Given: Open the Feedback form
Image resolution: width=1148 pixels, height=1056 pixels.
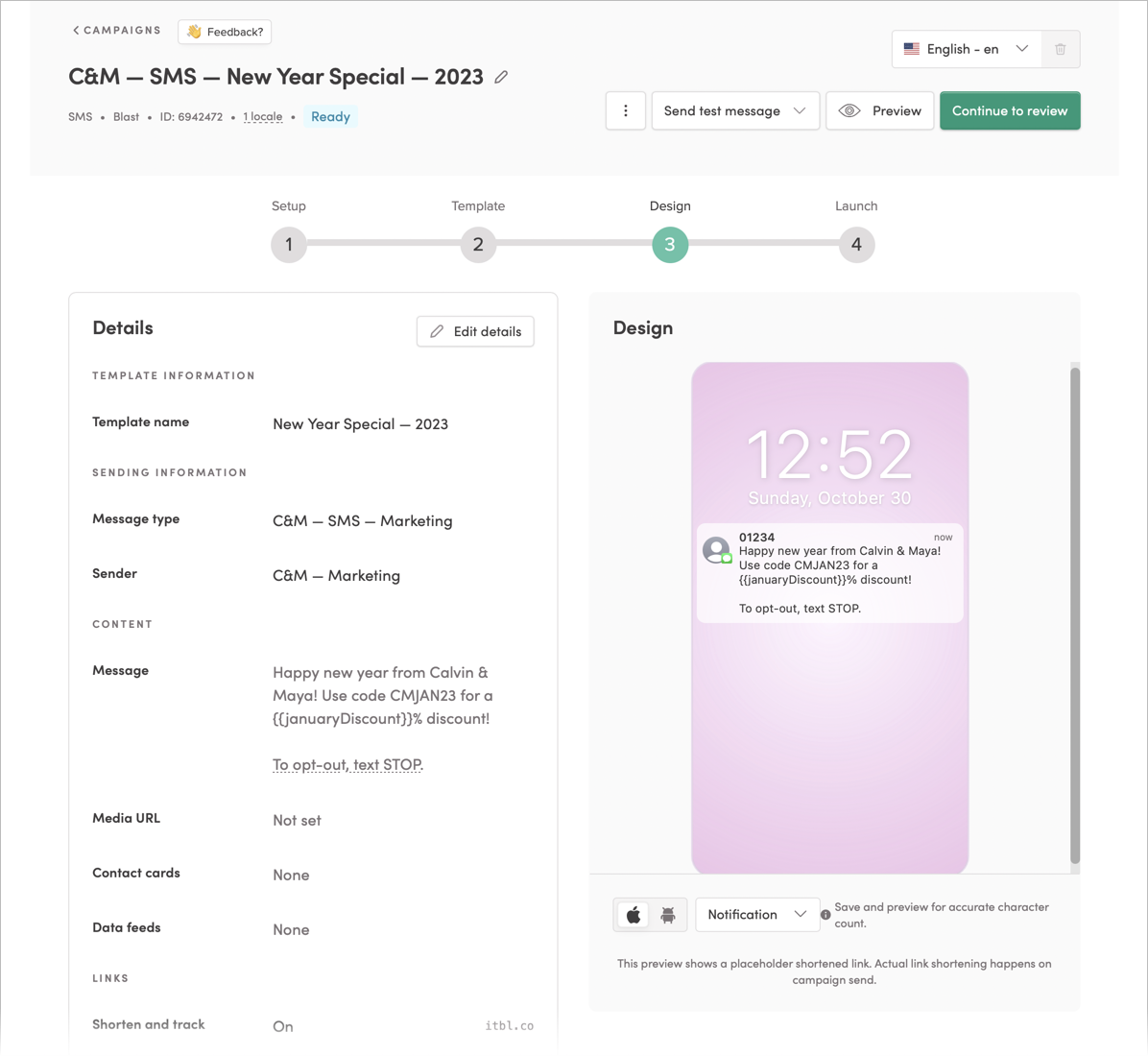Looking at the screenshot, I should point(224,32).
